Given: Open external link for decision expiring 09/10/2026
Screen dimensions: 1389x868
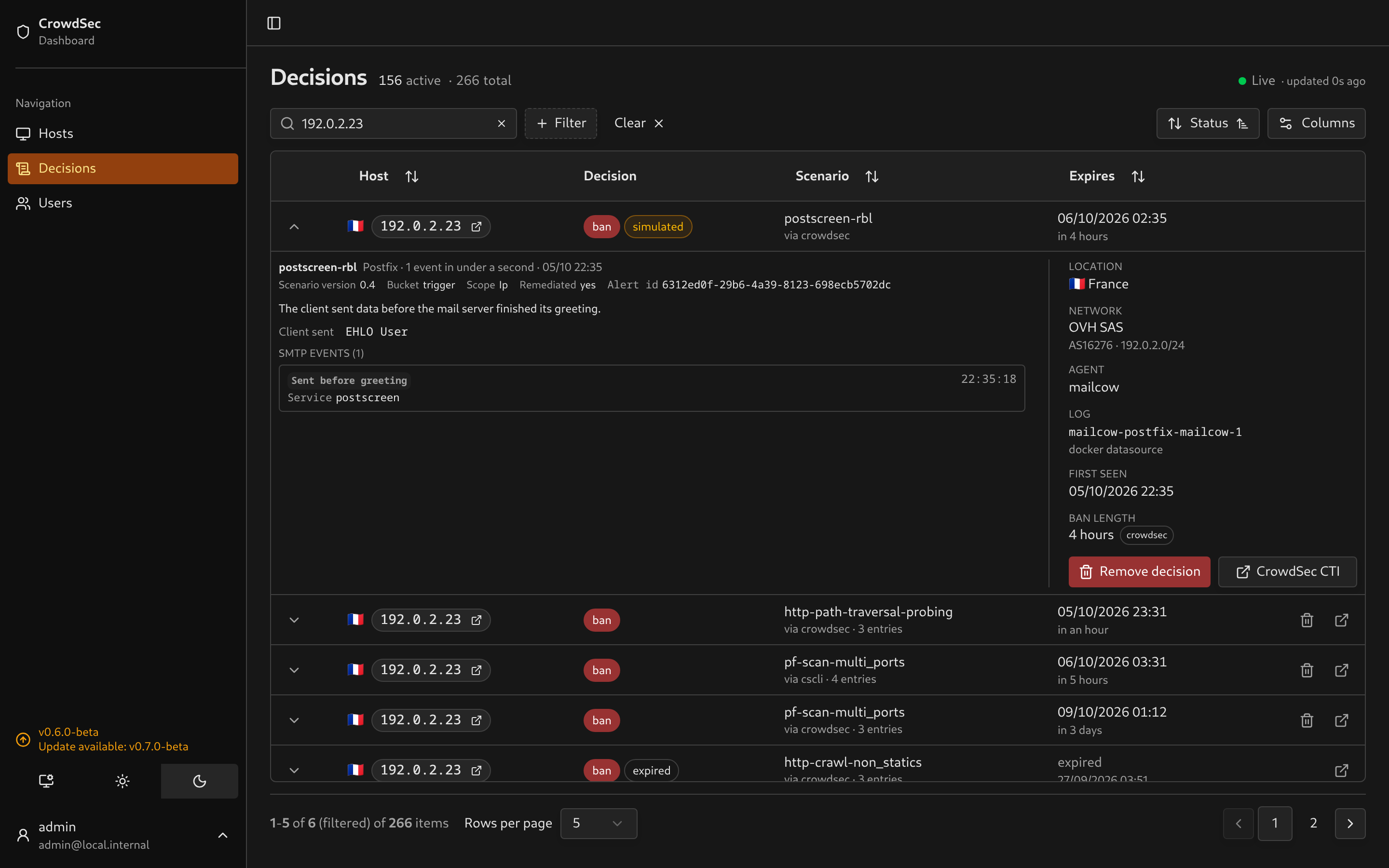Looking at the screenshot, I should point(1341,720).
